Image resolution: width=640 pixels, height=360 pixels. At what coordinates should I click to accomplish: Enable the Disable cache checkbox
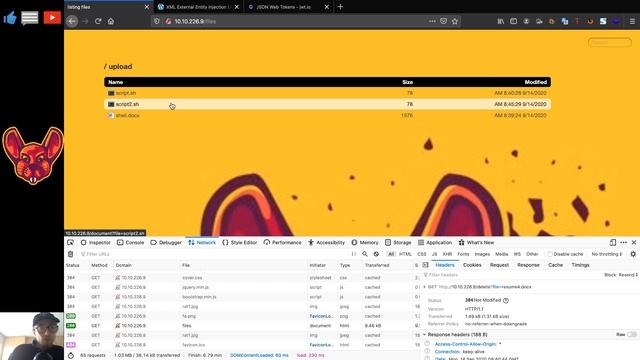coord(550,254)
